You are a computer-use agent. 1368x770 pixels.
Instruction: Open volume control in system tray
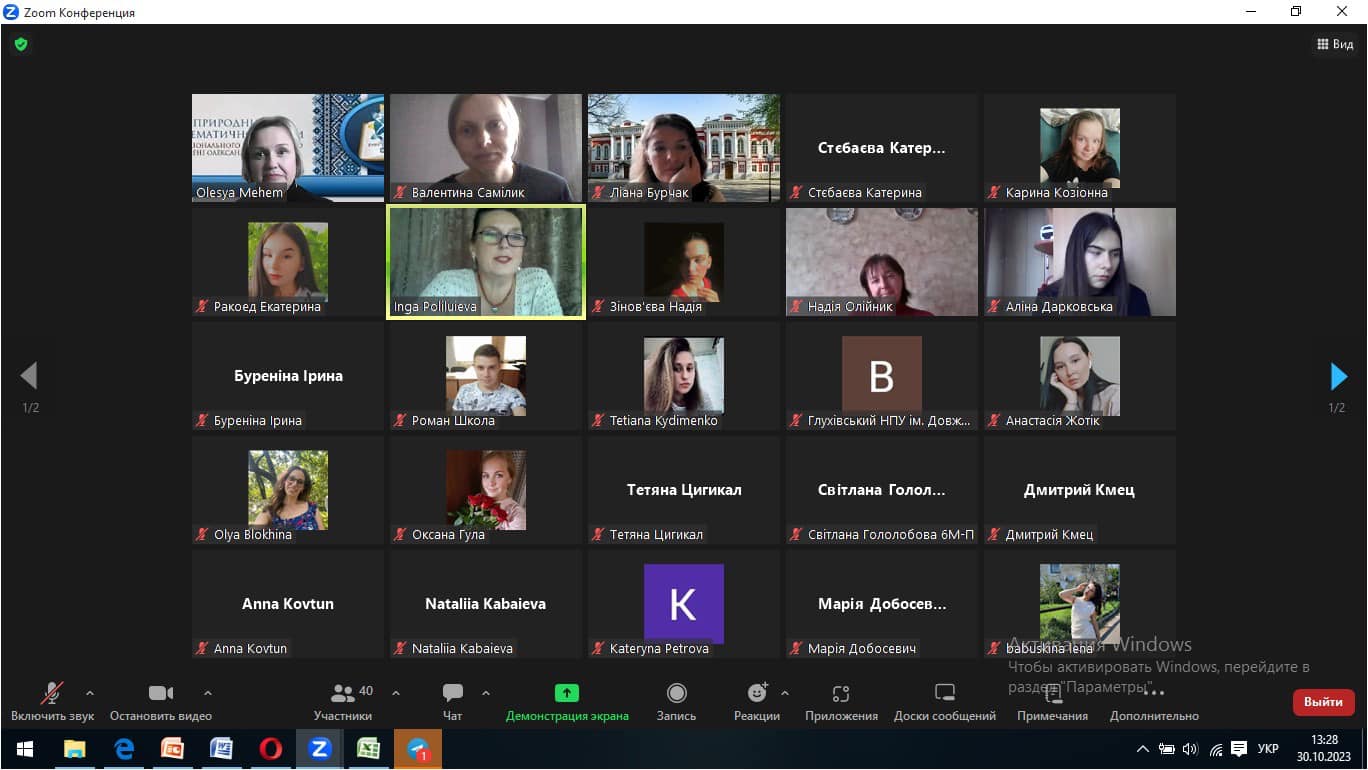(x=1190, y=749)
